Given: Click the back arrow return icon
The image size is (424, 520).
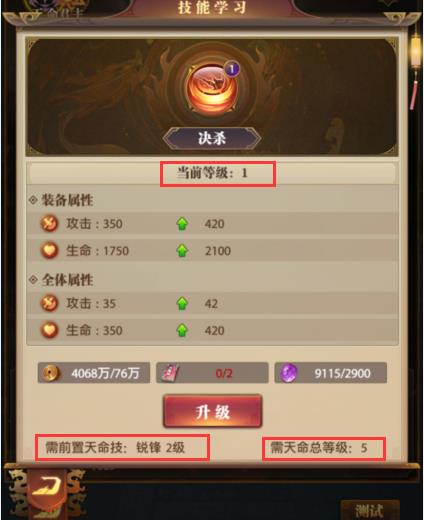Looking at the screenshot, I should tap(46, 486).
